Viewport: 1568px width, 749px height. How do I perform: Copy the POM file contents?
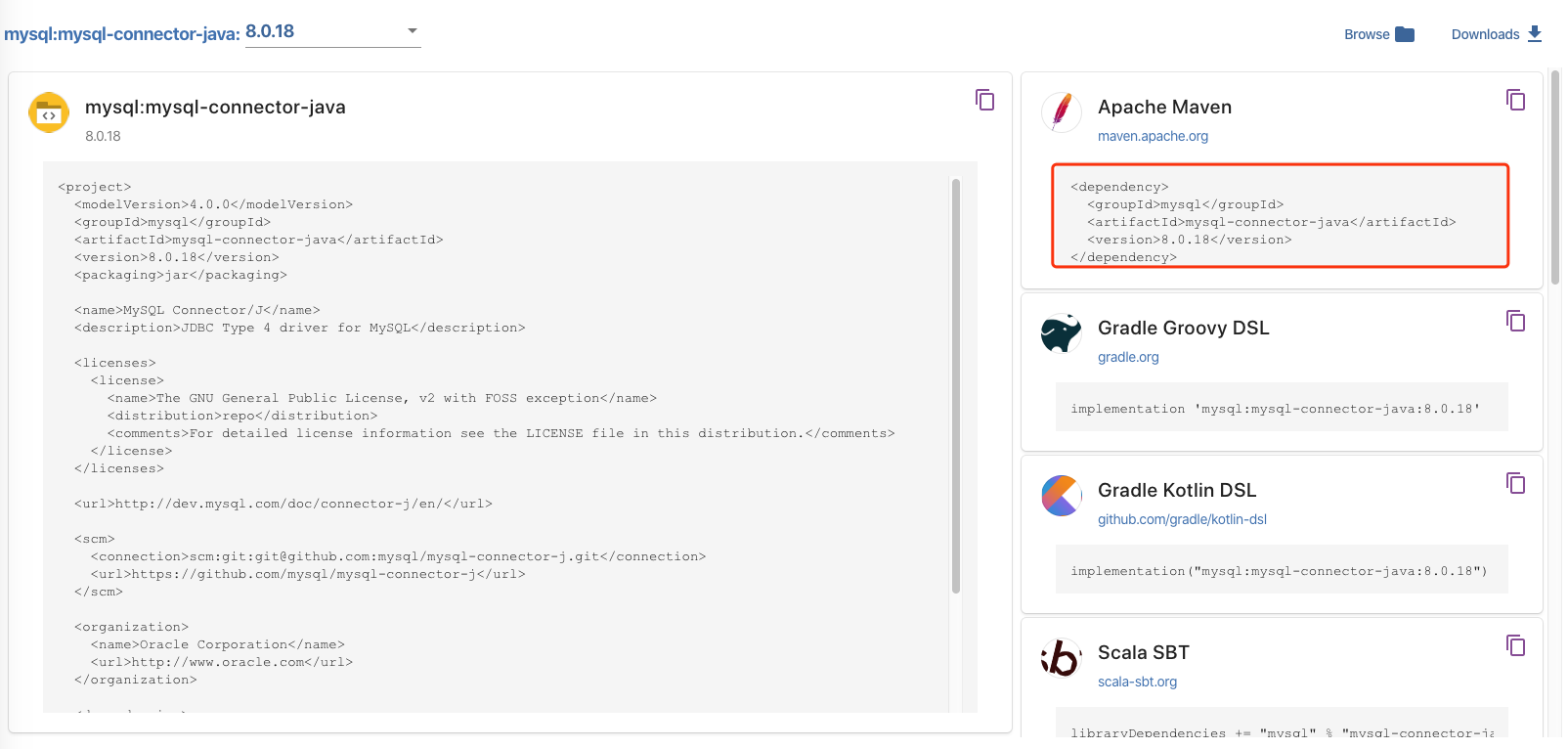point(985,100)
